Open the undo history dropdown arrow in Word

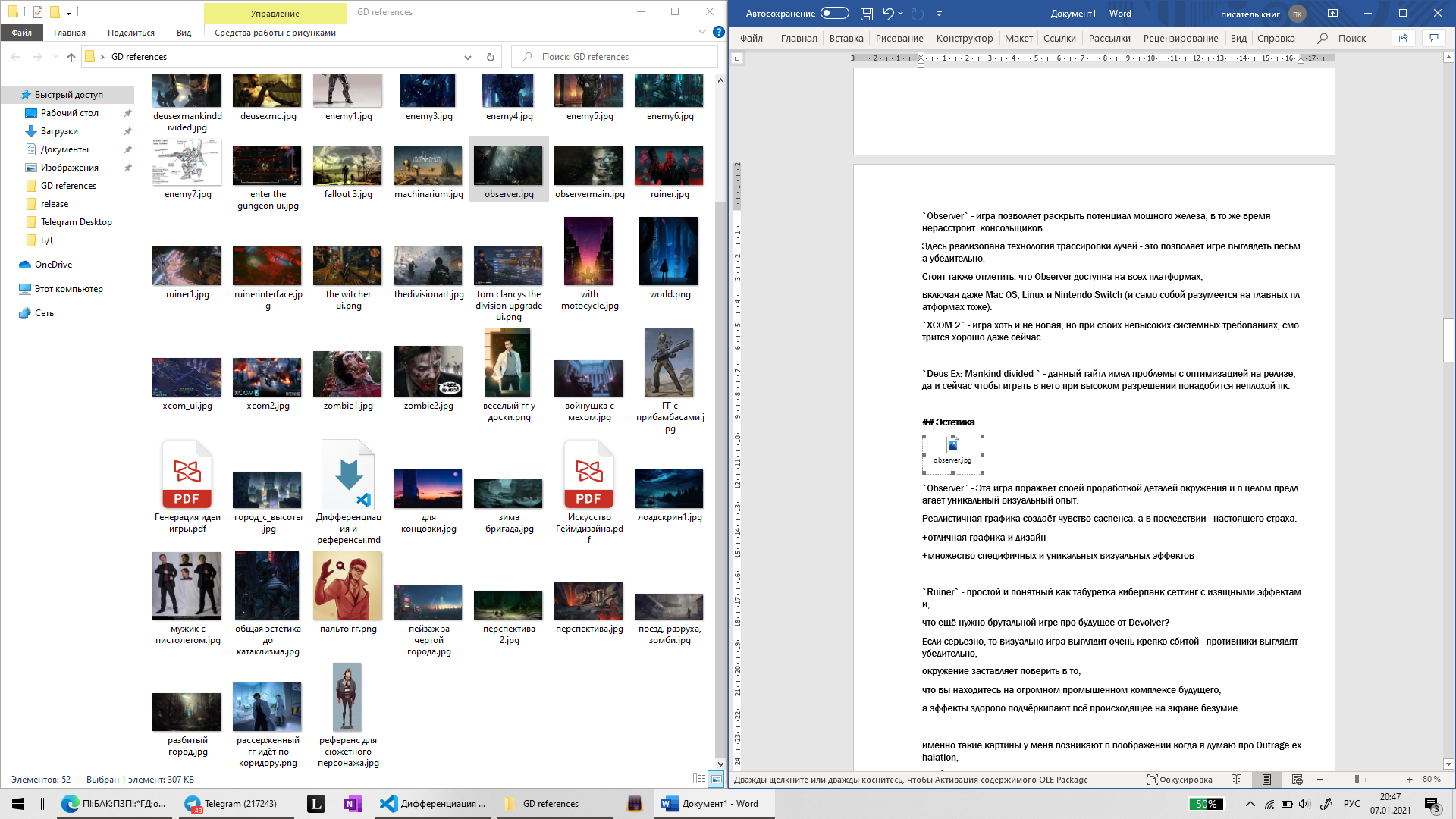point(900,14)
